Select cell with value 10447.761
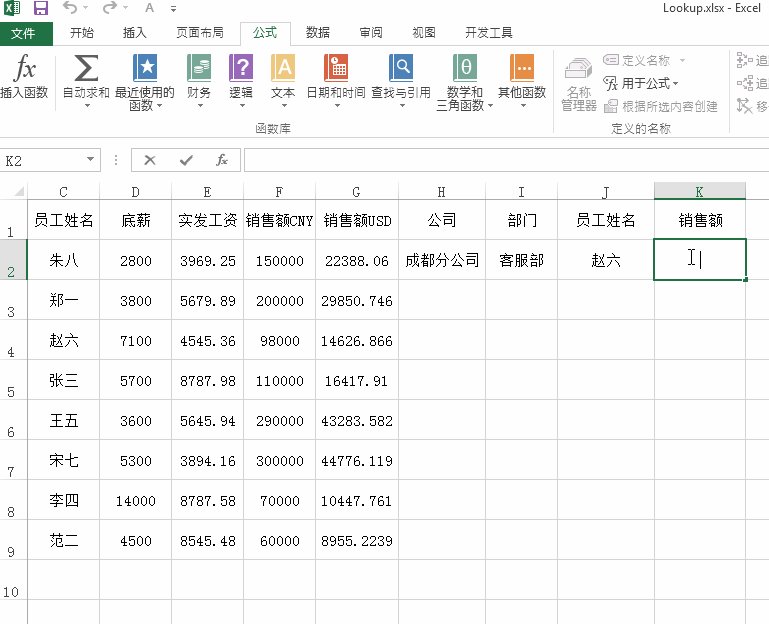The width and height of the screenshot is (769, 624). [x=357, y=500]
